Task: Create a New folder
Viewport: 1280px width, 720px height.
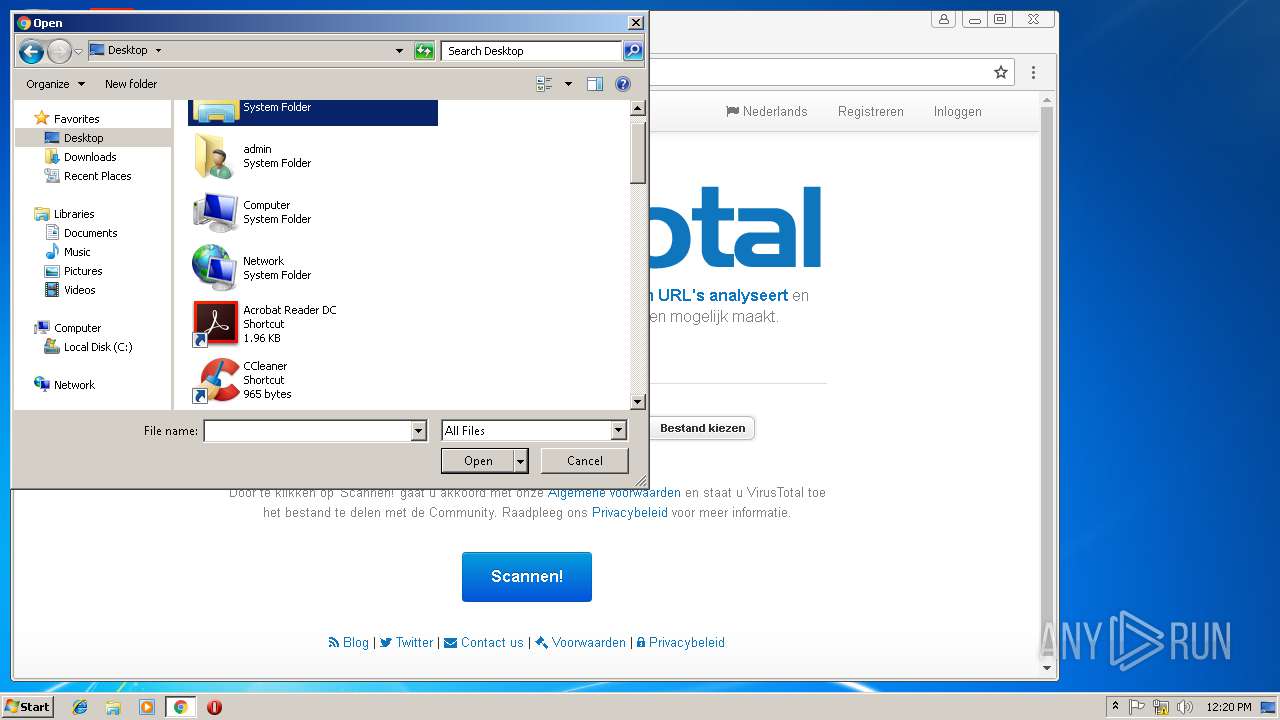Action: click(131, 84)
